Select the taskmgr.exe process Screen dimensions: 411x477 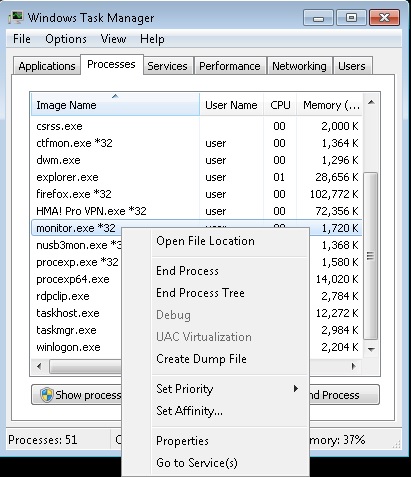[x=77, y=330]
